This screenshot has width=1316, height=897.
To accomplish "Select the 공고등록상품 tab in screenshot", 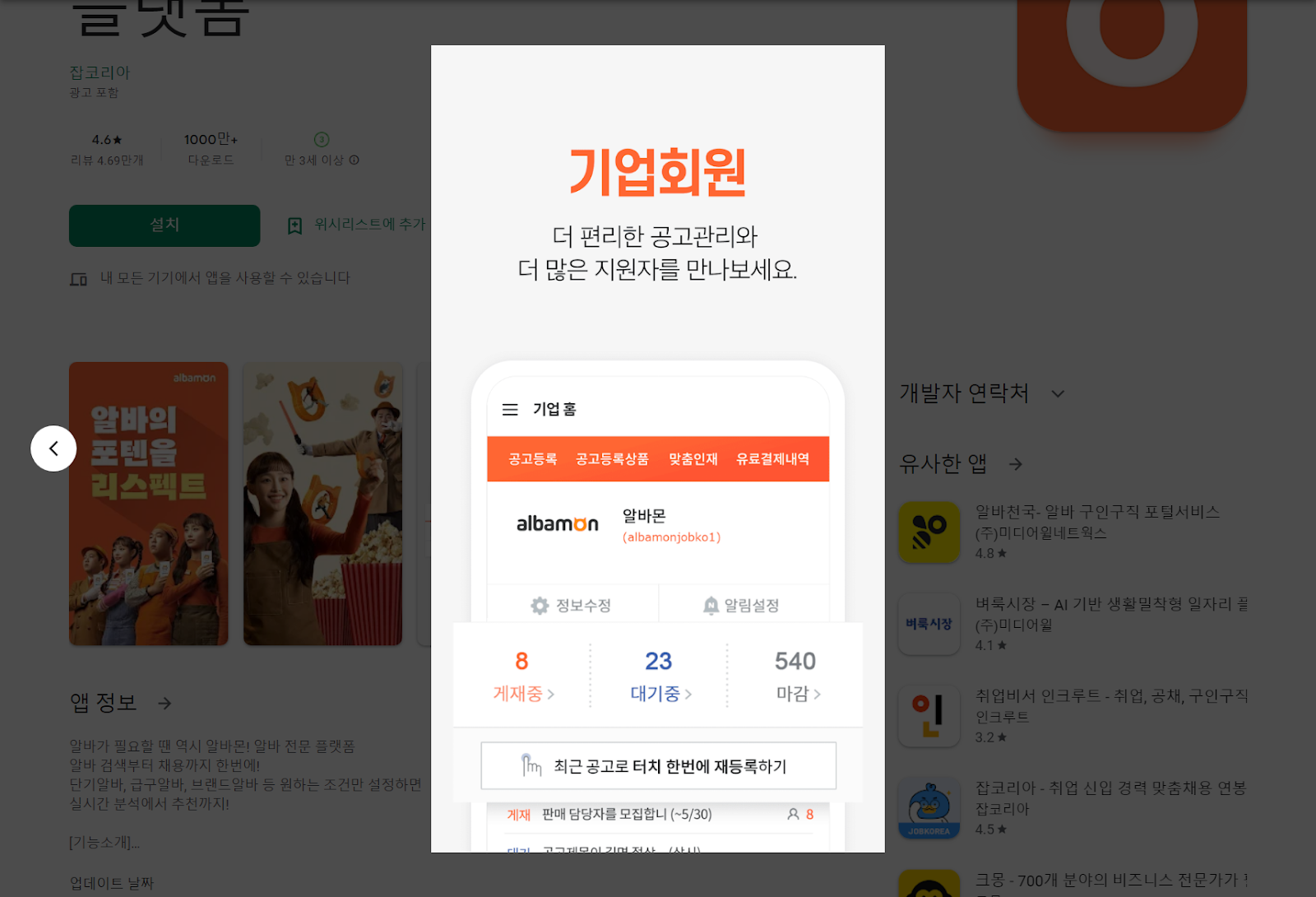I will pyautogui.click(x=612, y=459).
